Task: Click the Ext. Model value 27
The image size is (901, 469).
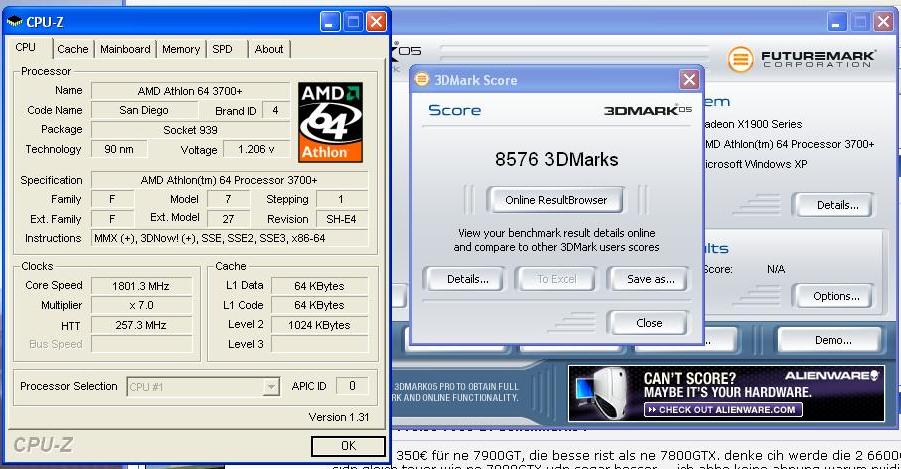Action: [228, 219]
